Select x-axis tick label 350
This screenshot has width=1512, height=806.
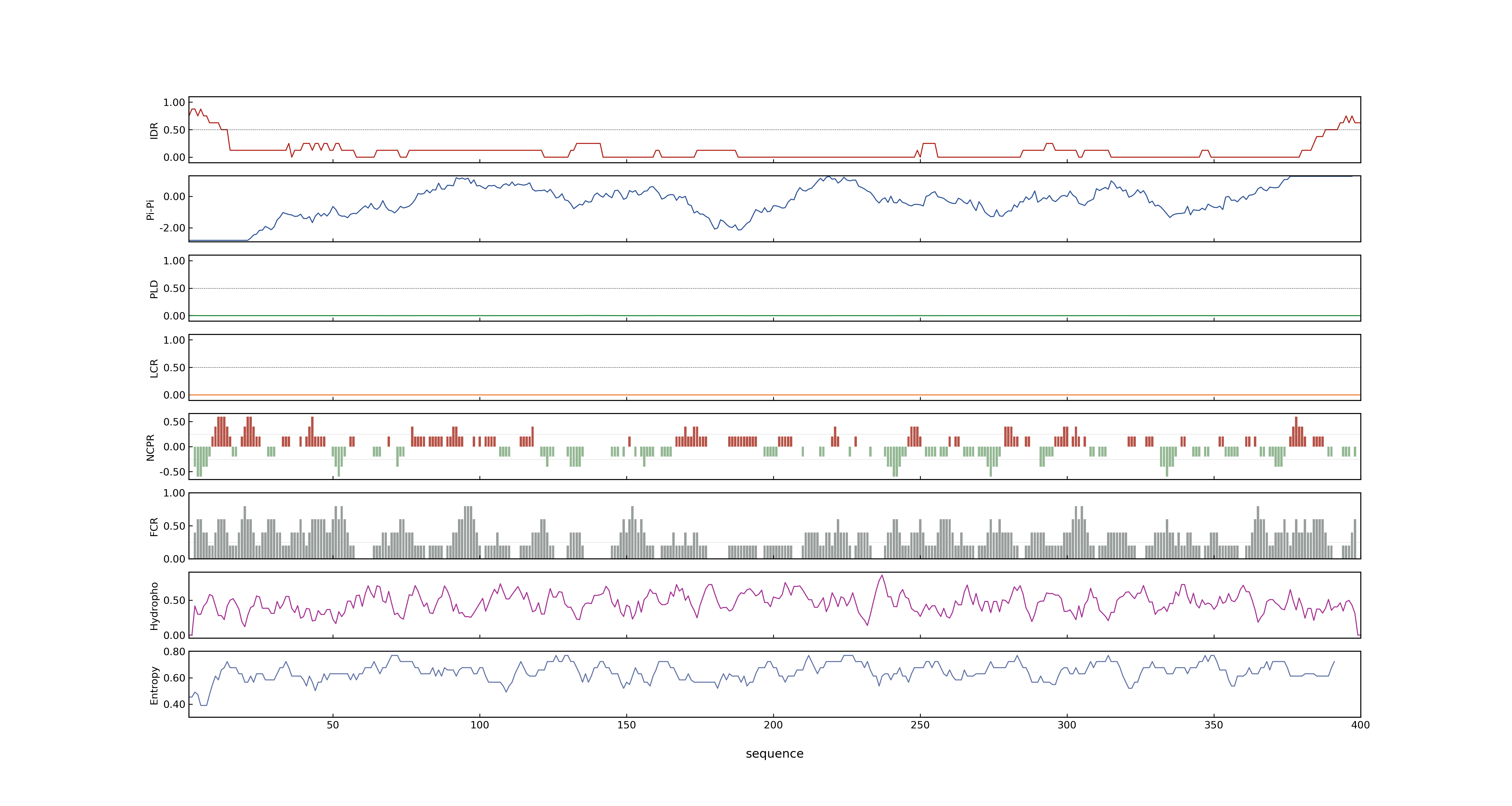tap(1213, 725)
